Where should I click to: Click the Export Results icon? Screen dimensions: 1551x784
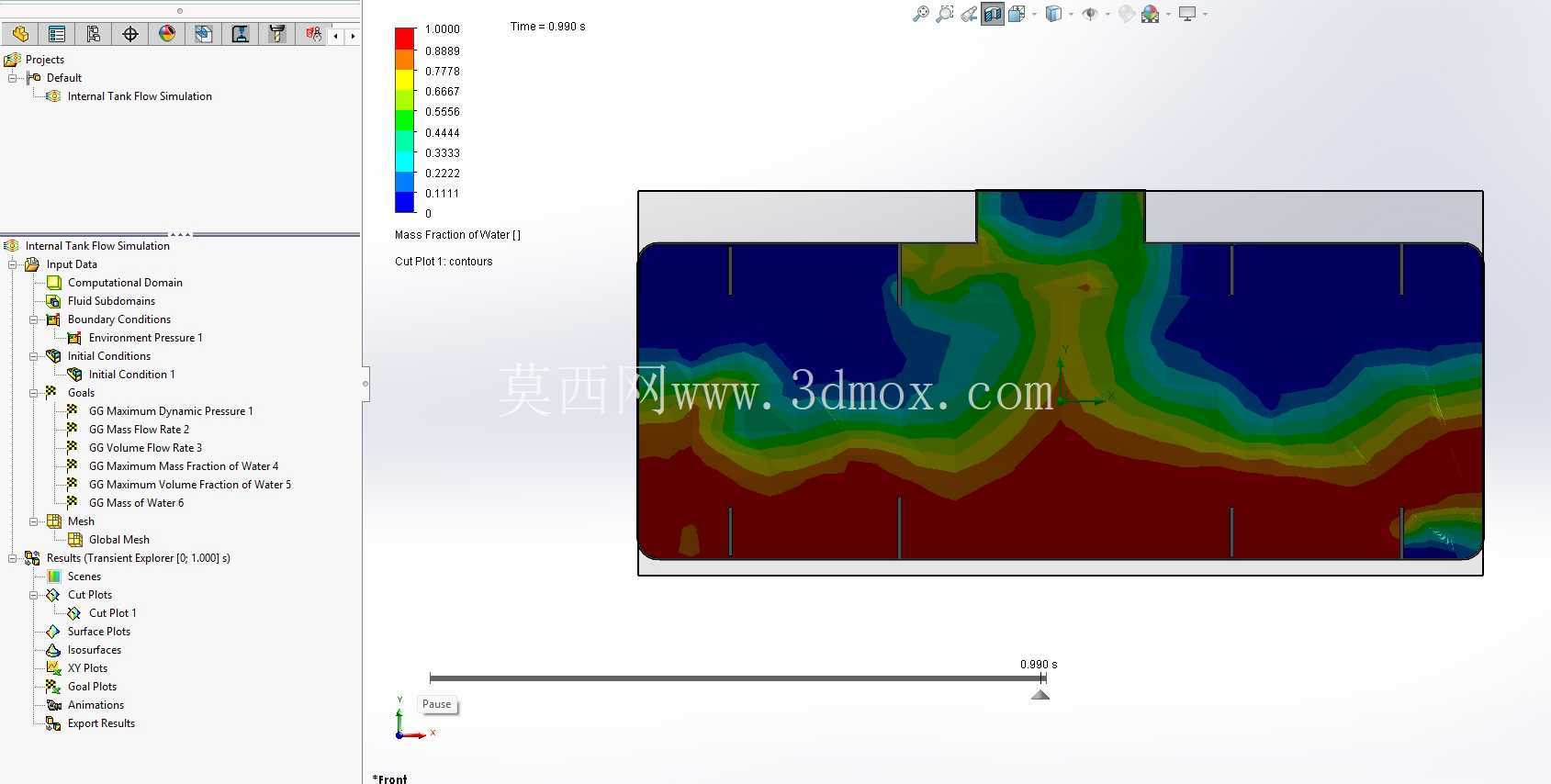54,723
